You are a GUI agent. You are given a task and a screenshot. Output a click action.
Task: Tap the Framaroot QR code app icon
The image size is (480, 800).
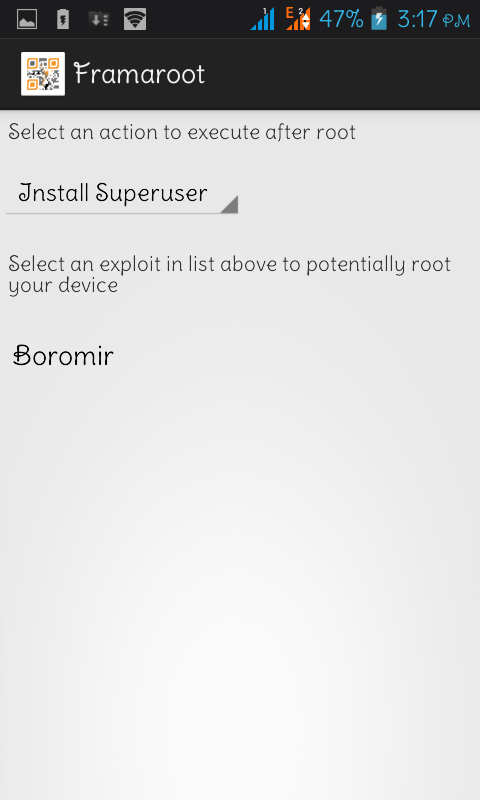pyautogui.click(x=43, y=73)
